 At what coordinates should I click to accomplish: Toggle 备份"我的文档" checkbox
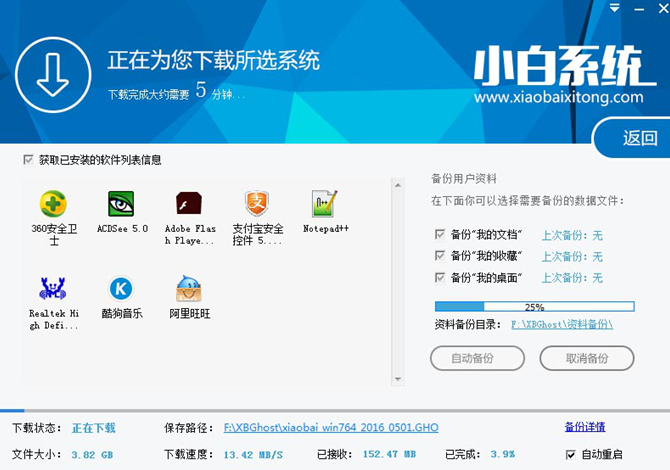[x=440, y=234]
